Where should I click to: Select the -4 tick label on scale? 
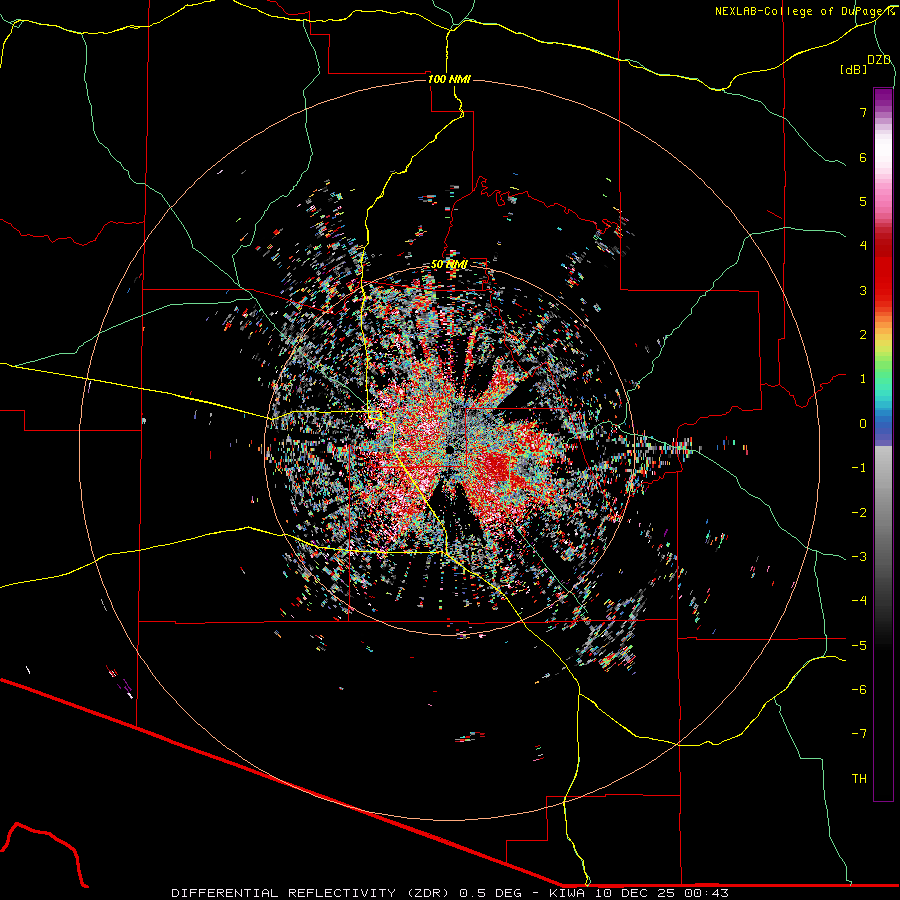pyautogui.click(x=859, y=601)
